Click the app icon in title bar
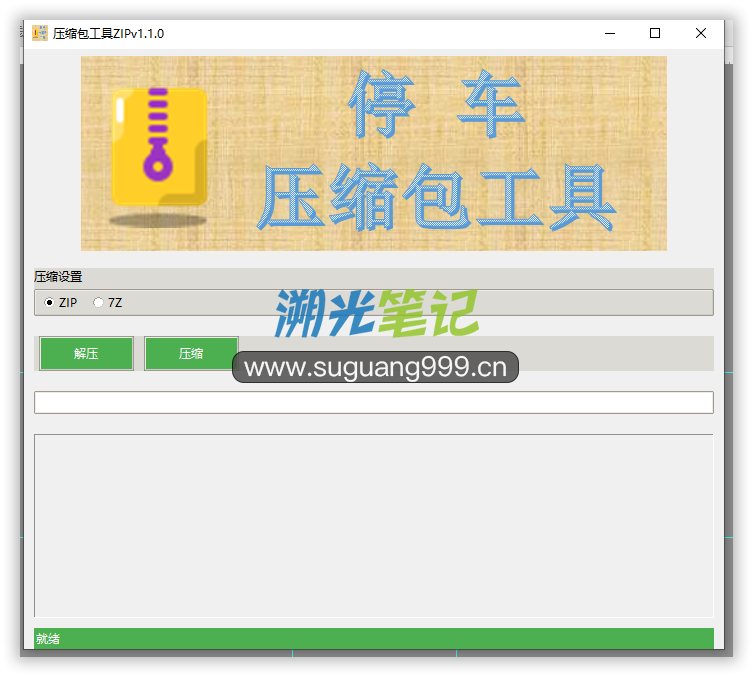 point(40,33)
